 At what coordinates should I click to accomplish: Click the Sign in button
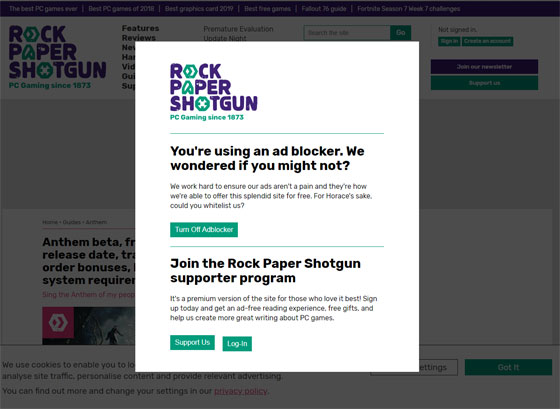pyautogui.click(x=449, y=41)
